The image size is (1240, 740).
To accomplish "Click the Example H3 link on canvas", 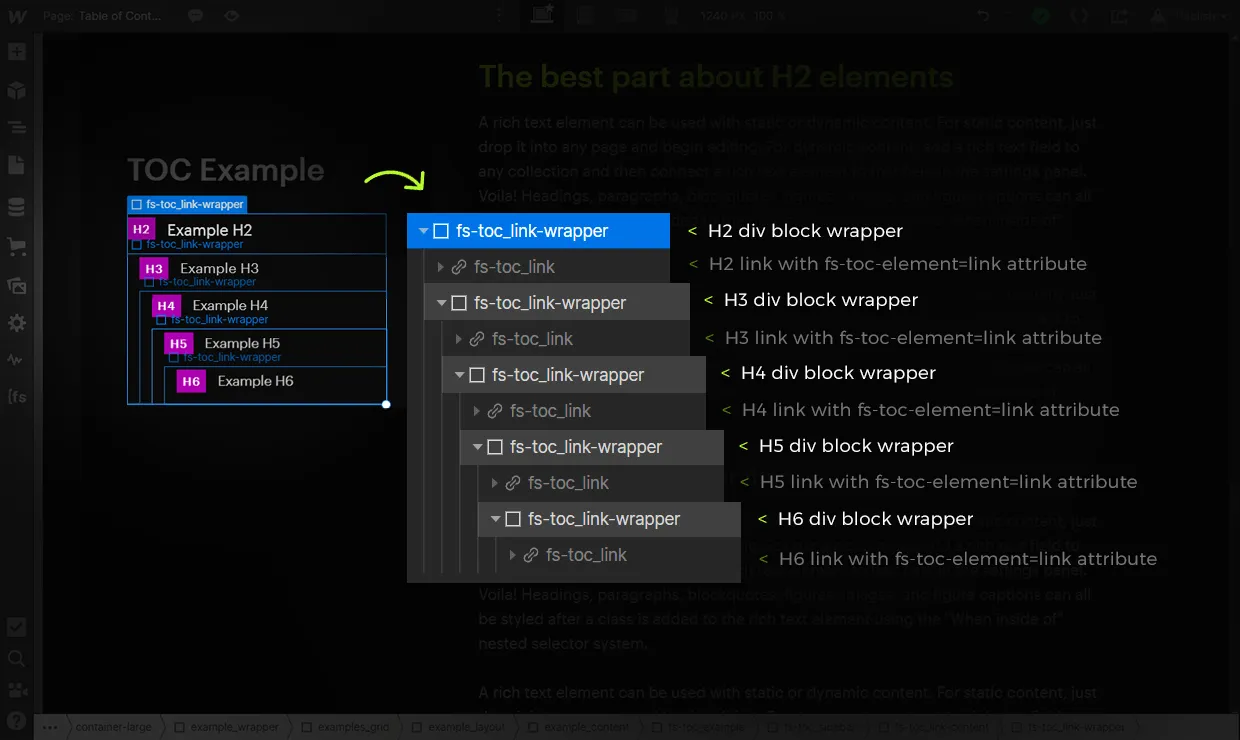I will coord(219,268).
